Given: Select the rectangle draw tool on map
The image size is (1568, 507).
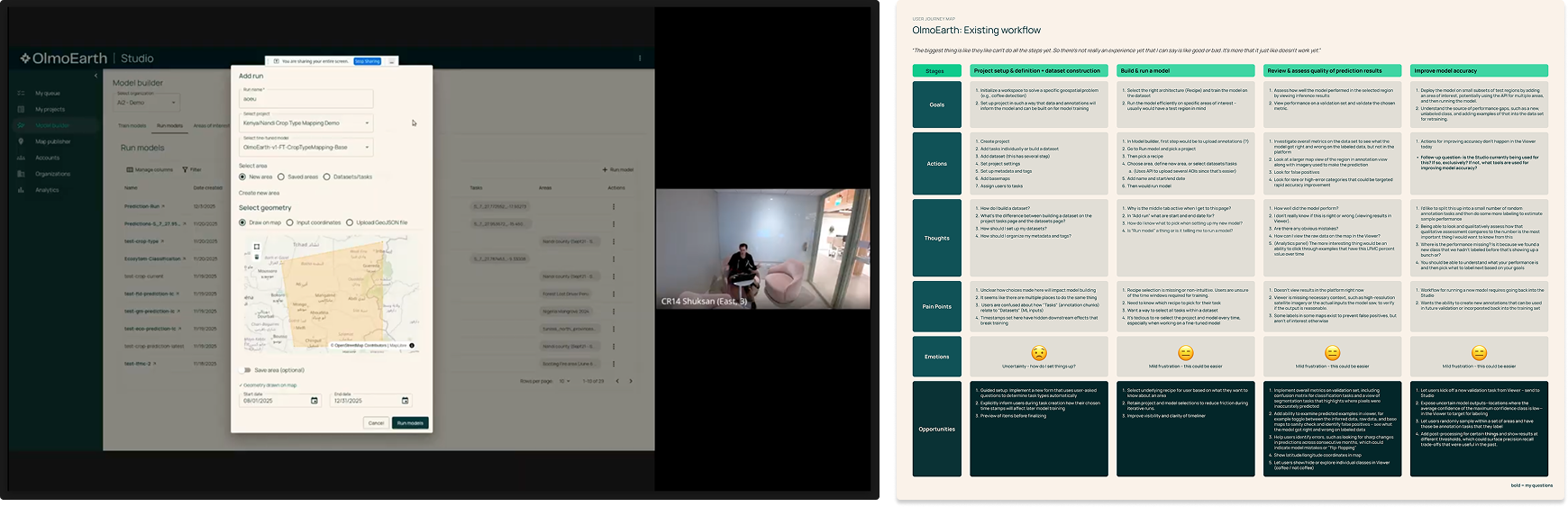Looking at the screenshot, I should 257,246.
